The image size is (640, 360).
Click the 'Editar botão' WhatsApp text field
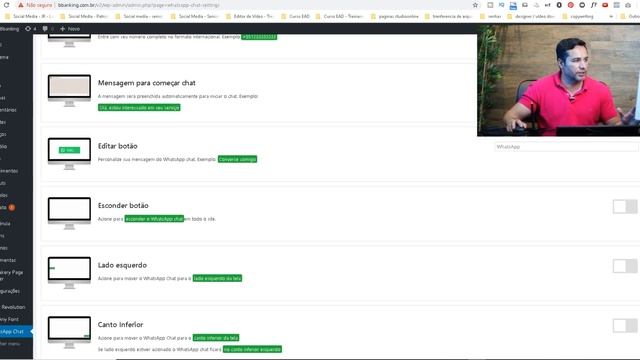[566, 147]
